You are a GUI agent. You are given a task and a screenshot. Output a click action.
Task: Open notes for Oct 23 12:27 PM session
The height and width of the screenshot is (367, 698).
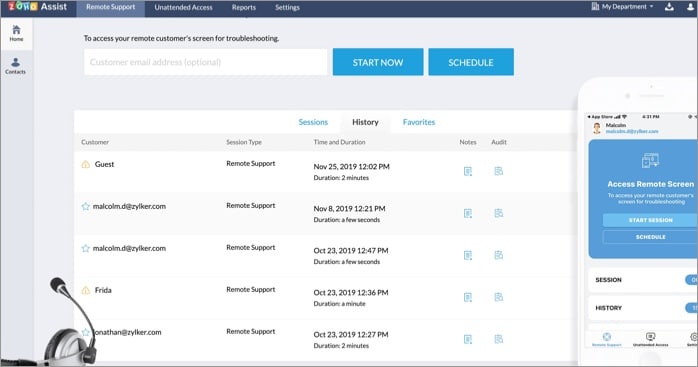tap(468, 339)
